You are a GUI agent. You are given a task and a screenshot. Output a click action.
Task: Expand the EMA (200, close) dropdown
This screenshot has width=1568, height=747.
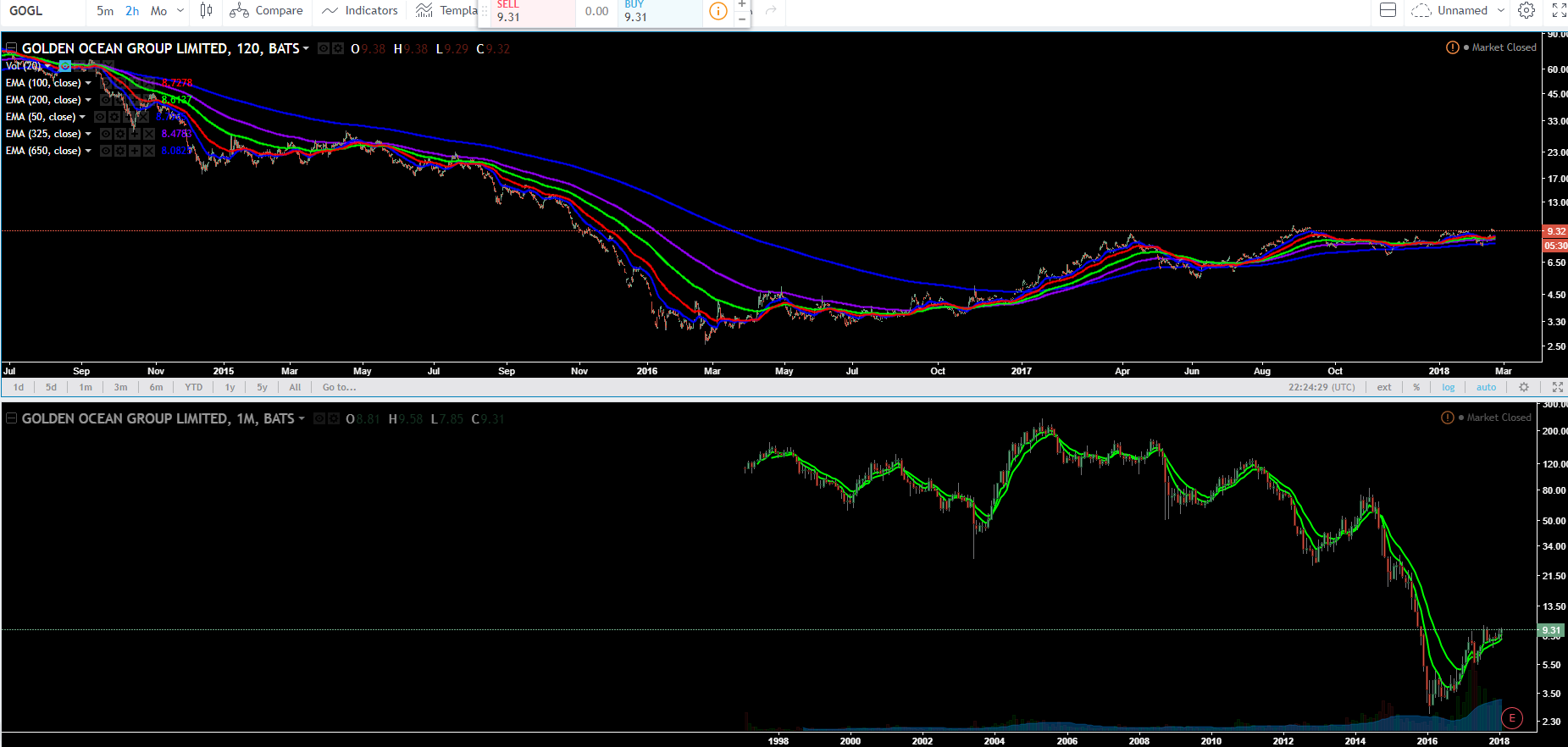point(88,100)
